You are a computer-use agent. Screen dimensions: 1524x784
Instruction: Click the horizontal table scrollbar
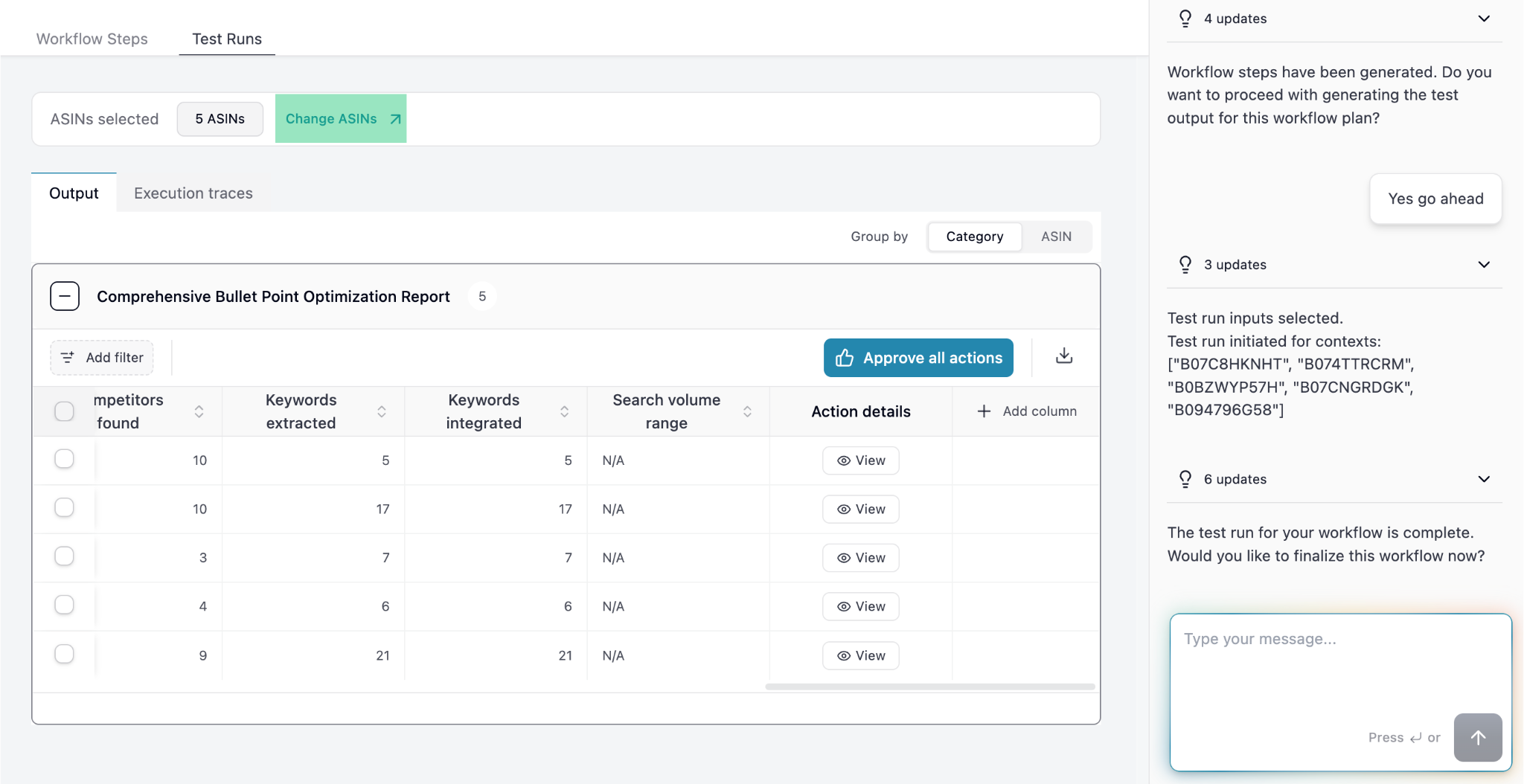coord(930,687)
